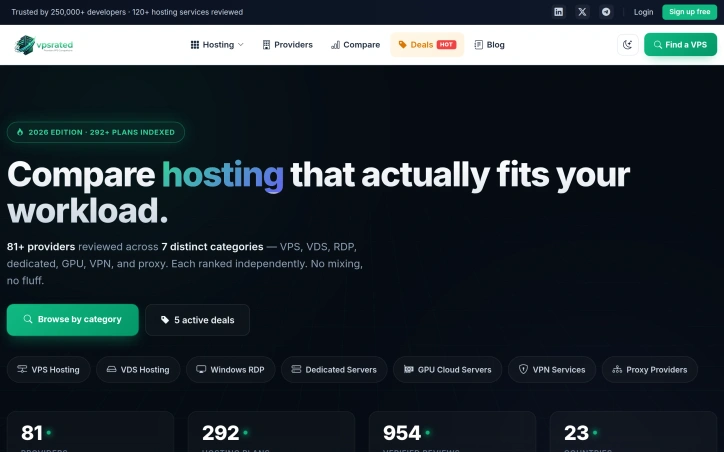Click the rack icon in Dedicated Servers chip
This screenshot has height=452, width=724.
[x=296, y=369]
